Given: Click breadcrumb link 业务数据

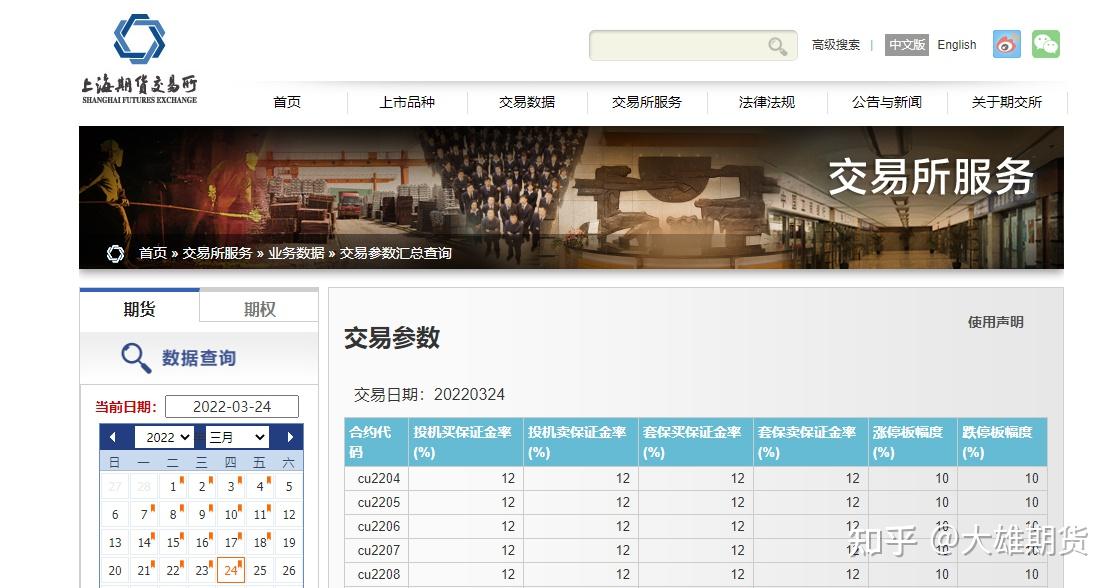Looking at the screenshot, I should tap(296, 253).
